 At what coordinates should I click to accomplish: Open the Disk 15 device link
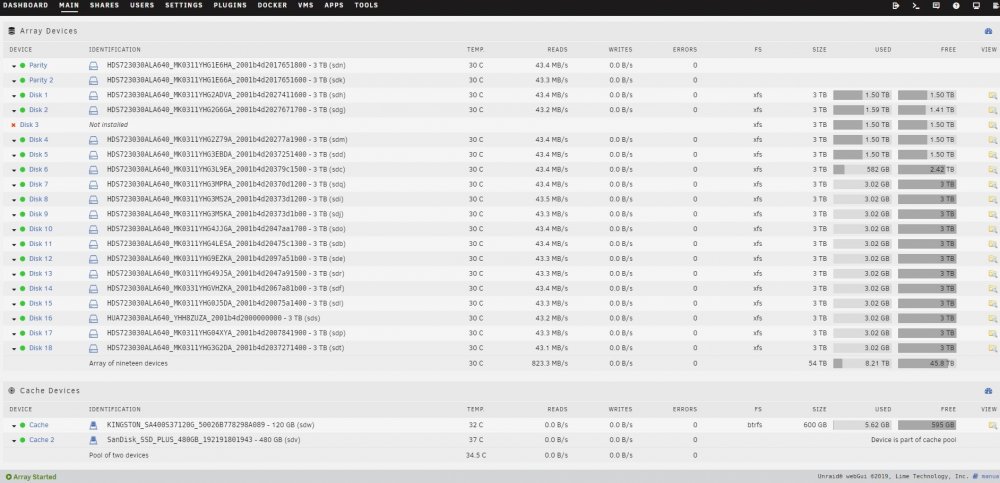[41, 304]
